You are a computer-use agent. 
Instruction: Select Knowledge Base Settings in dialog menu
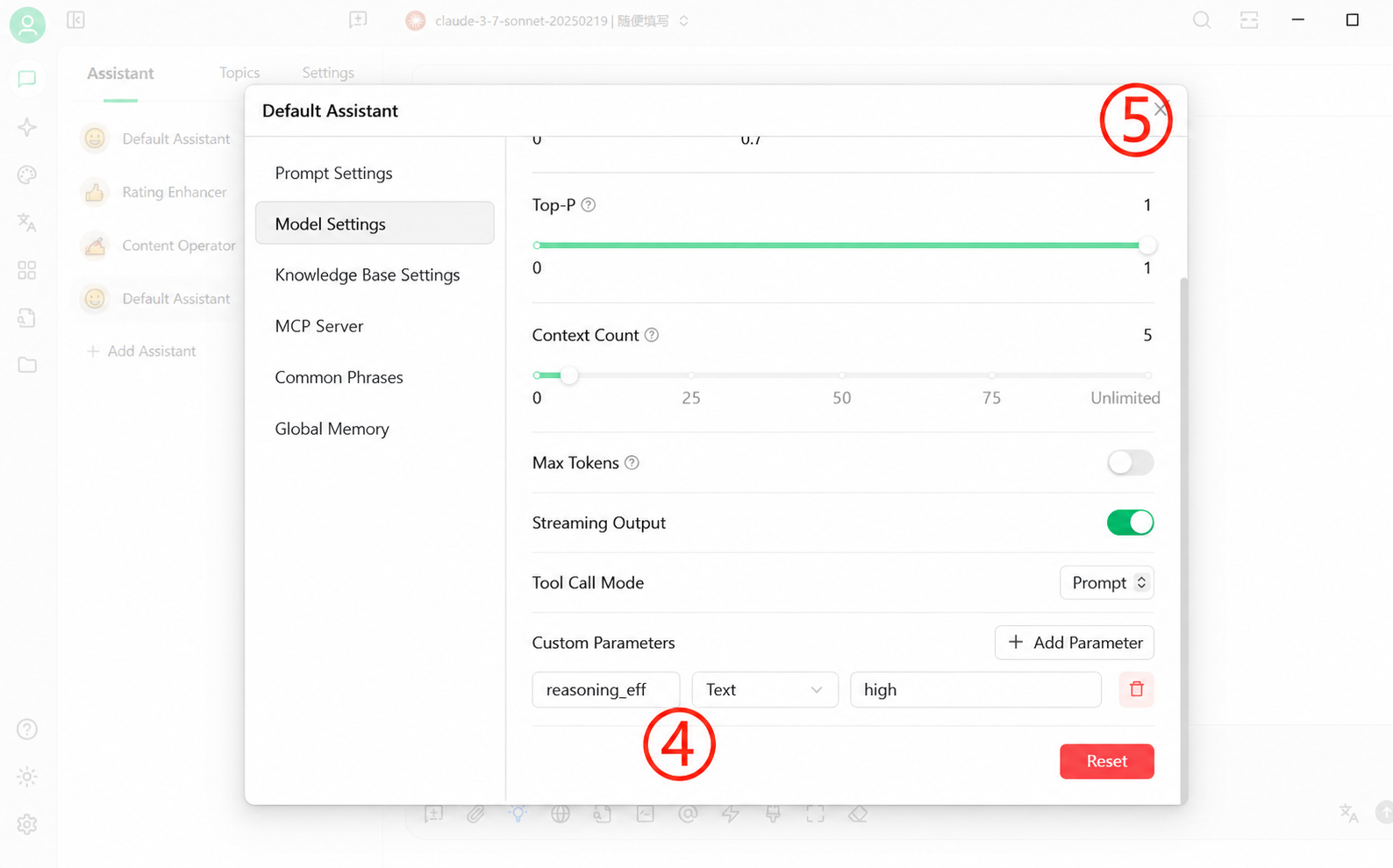(x=375, y=274)
